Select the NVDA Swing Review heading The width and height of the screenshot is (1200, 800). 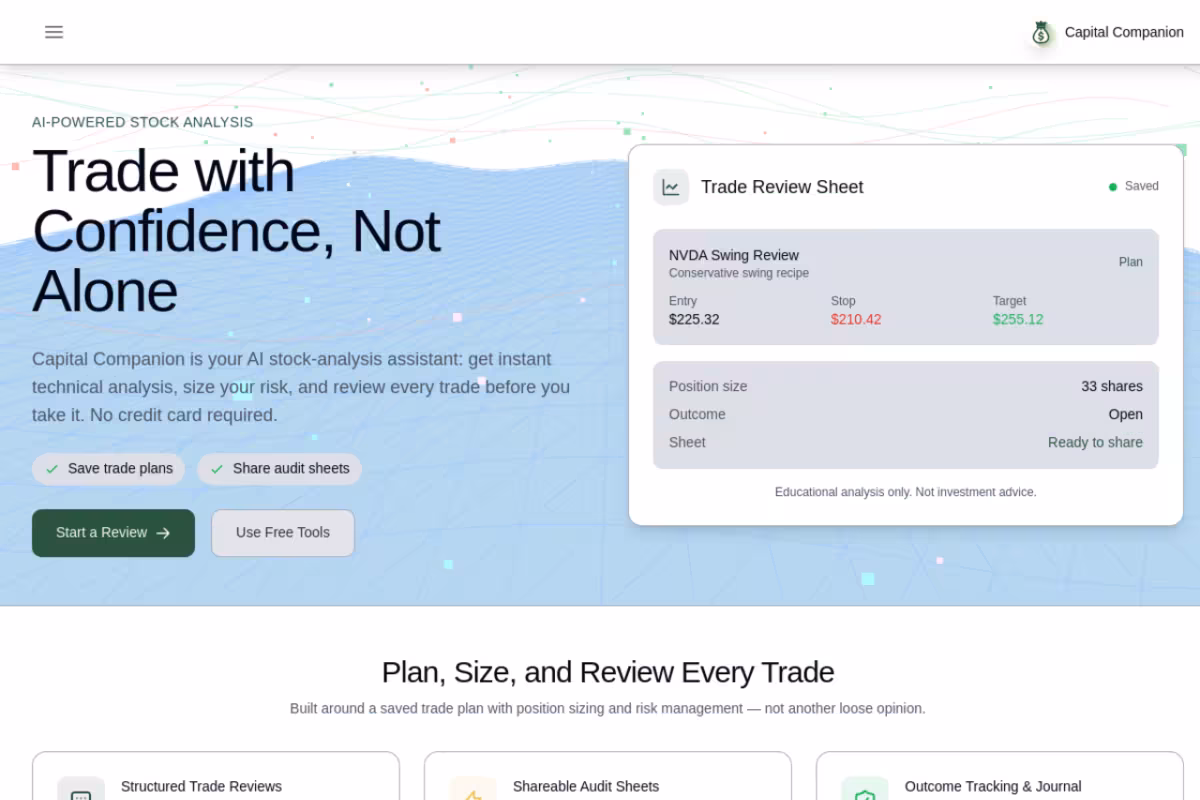[734, 255]
